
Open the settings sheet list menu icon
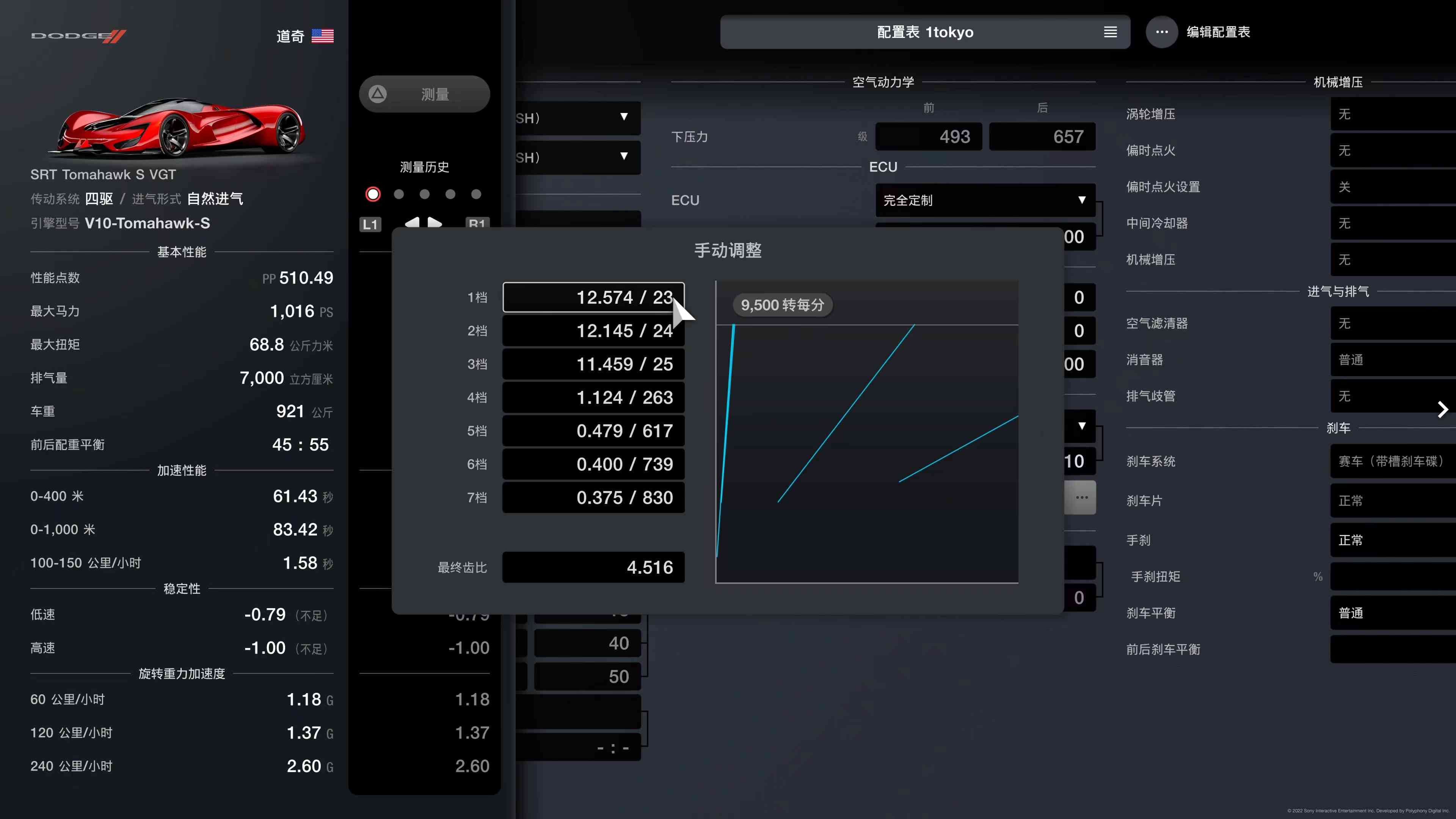pyautogui.click(x=1110, y=32)
